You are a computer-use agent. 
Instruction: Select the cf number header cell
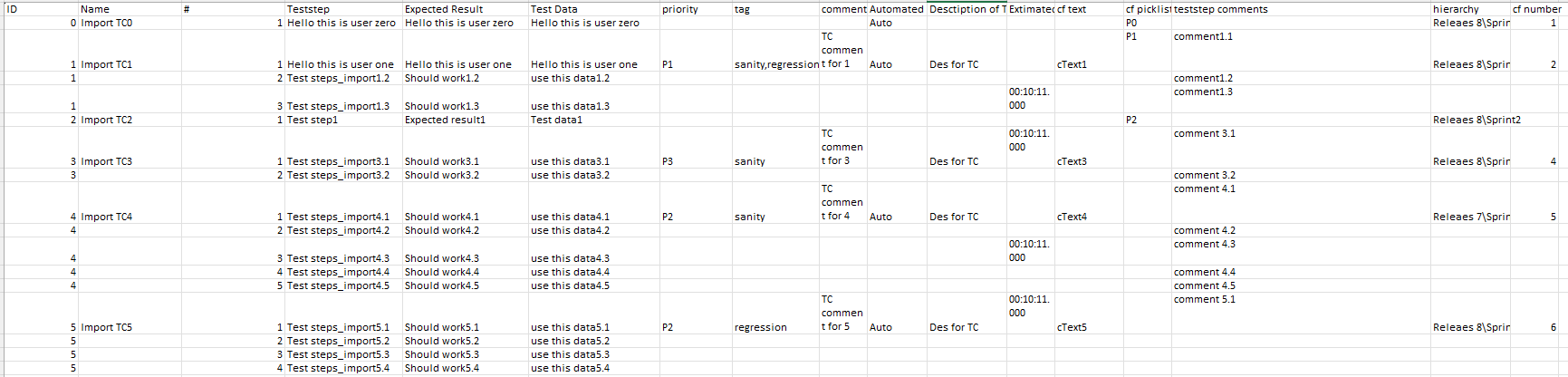[1536, 9]
